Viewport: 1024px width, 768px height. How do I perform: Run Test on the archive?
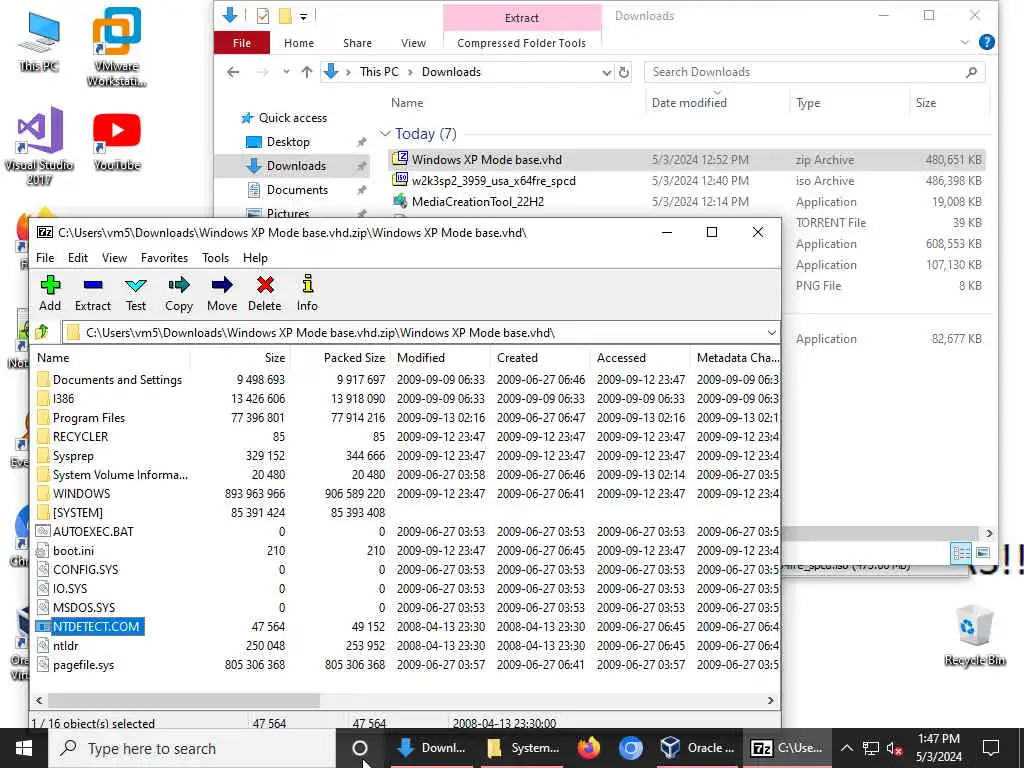(x=136, y=293)
